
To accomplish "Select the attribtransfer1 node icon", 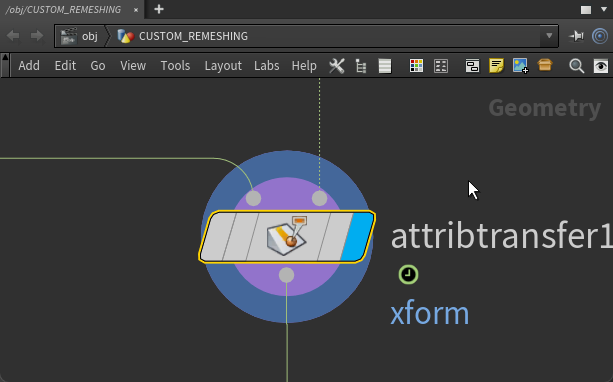I will coord(287,236).
